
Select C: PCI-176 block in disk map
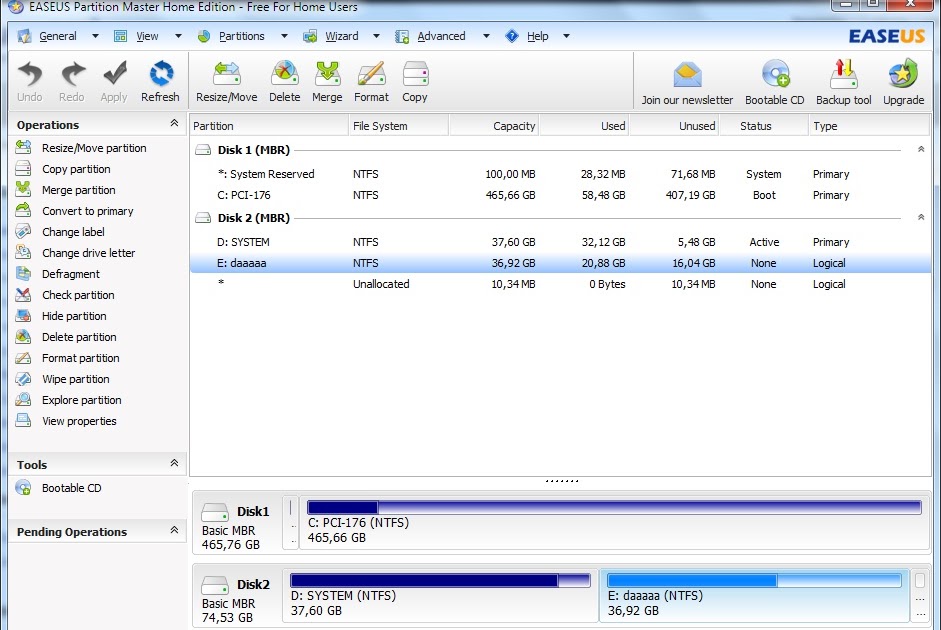pos(615,523)
